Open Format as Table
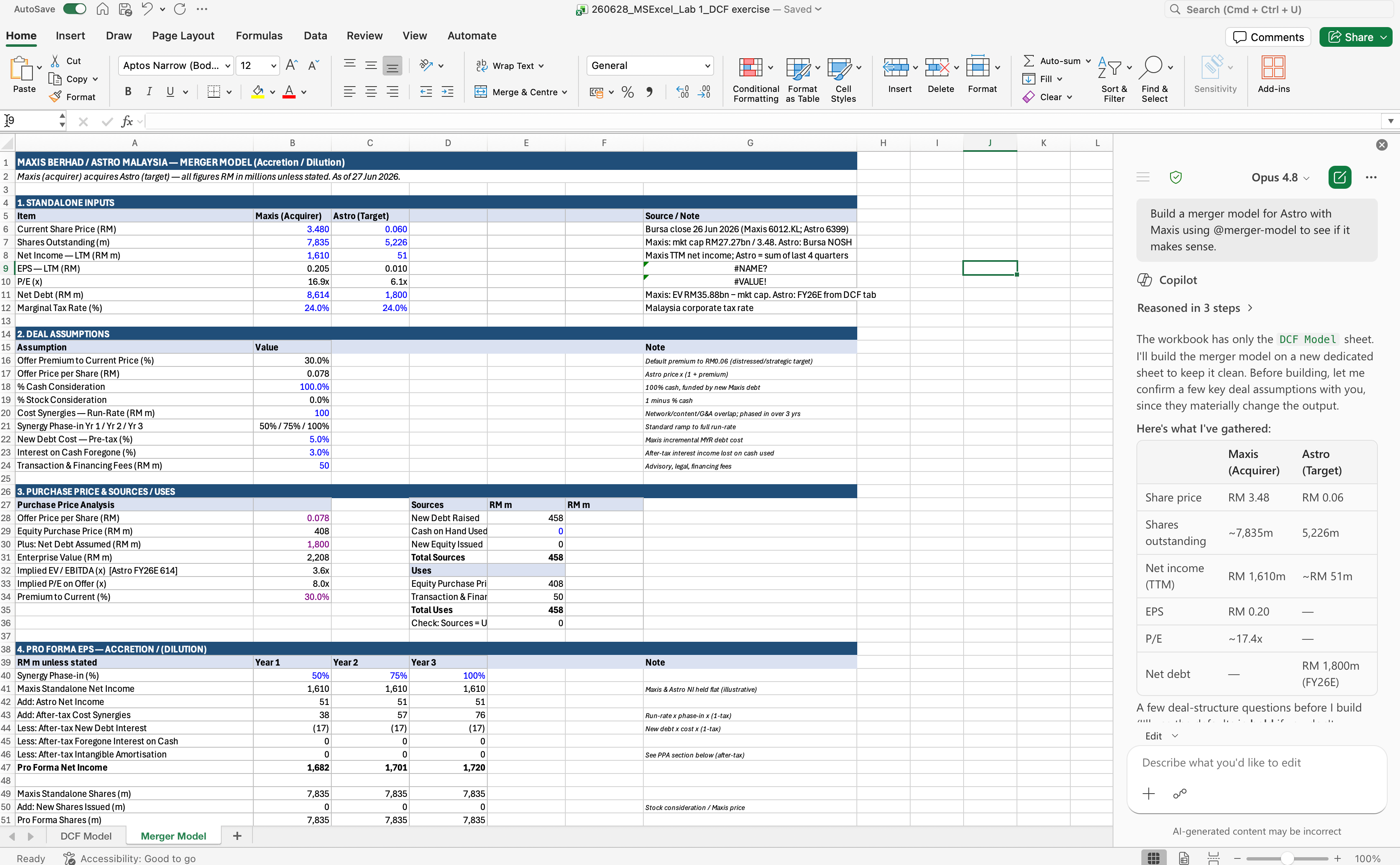 pos(803,79)
